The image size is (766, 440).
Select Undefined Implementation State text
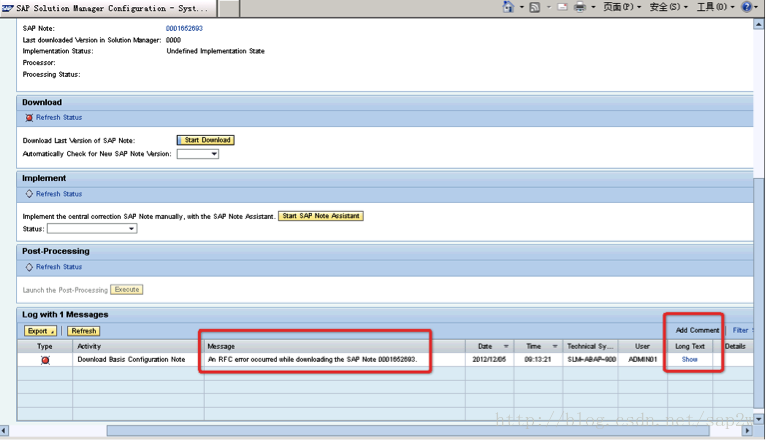[215, 51]
